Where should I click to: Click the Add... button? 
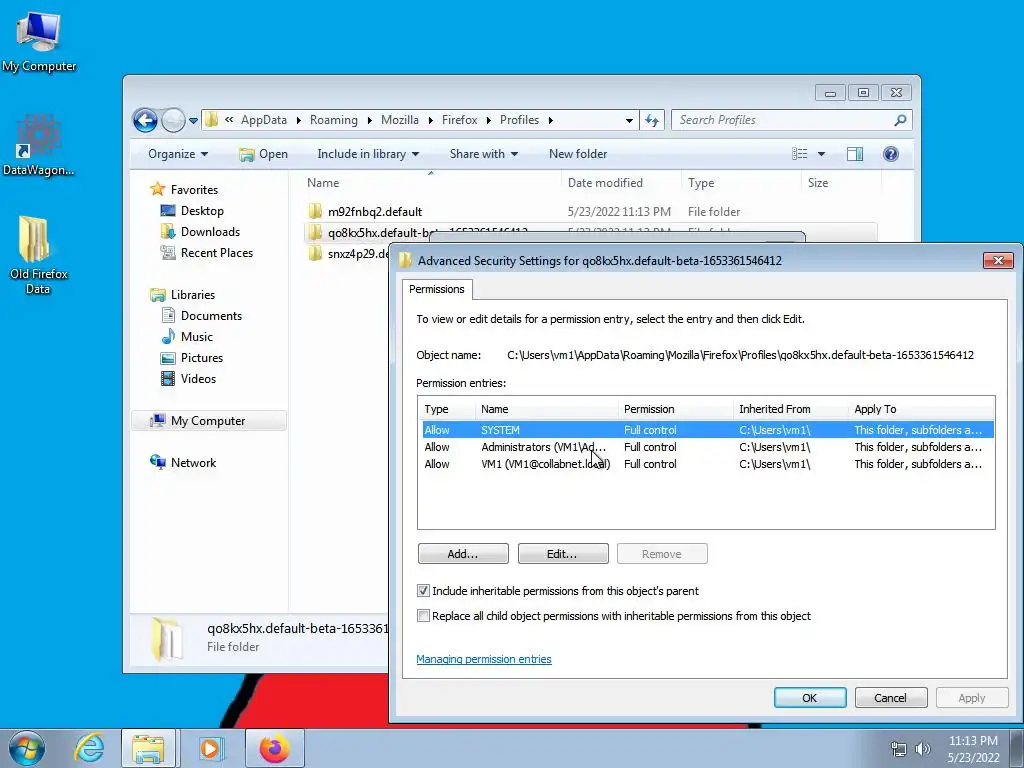[463, 554]
